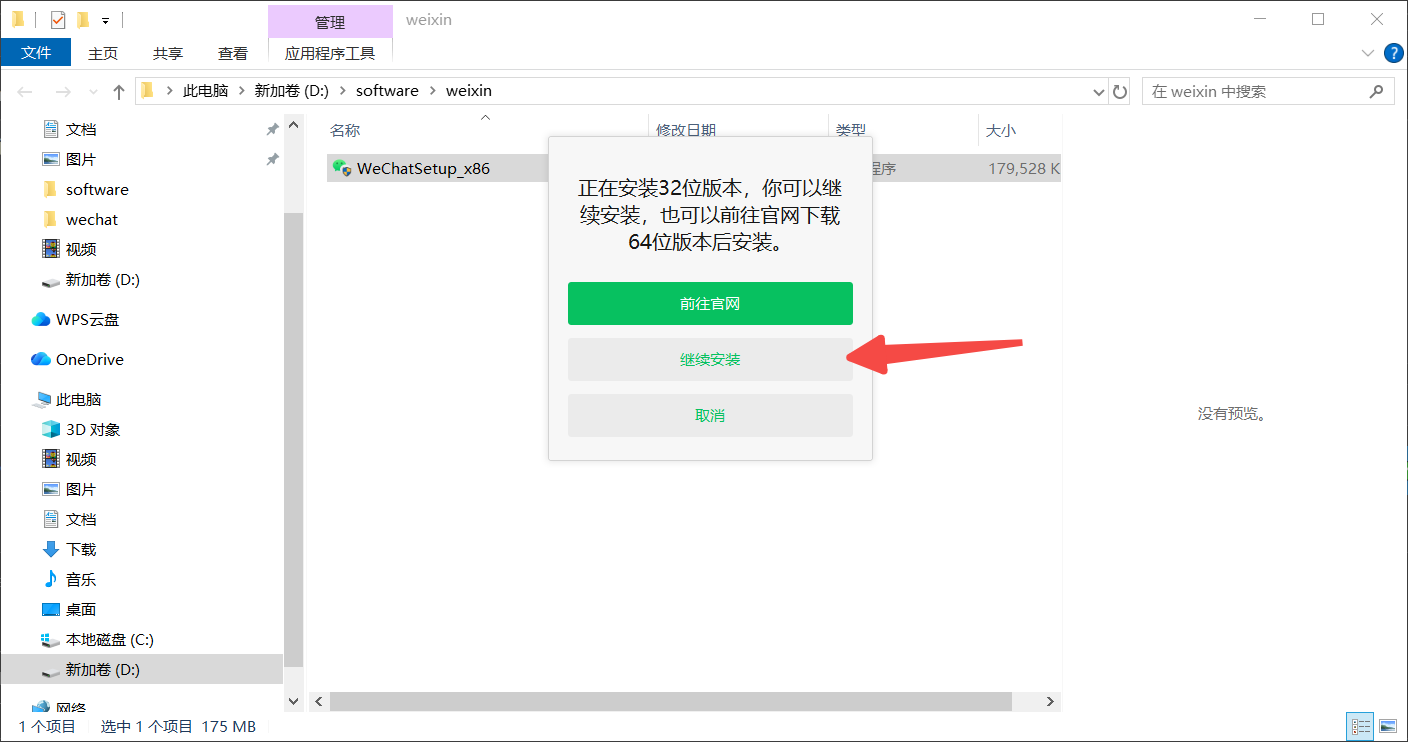This screenshot has height=742, width=1408.
Task: Click the folder icon in the address bar
Action: point(148,91)
